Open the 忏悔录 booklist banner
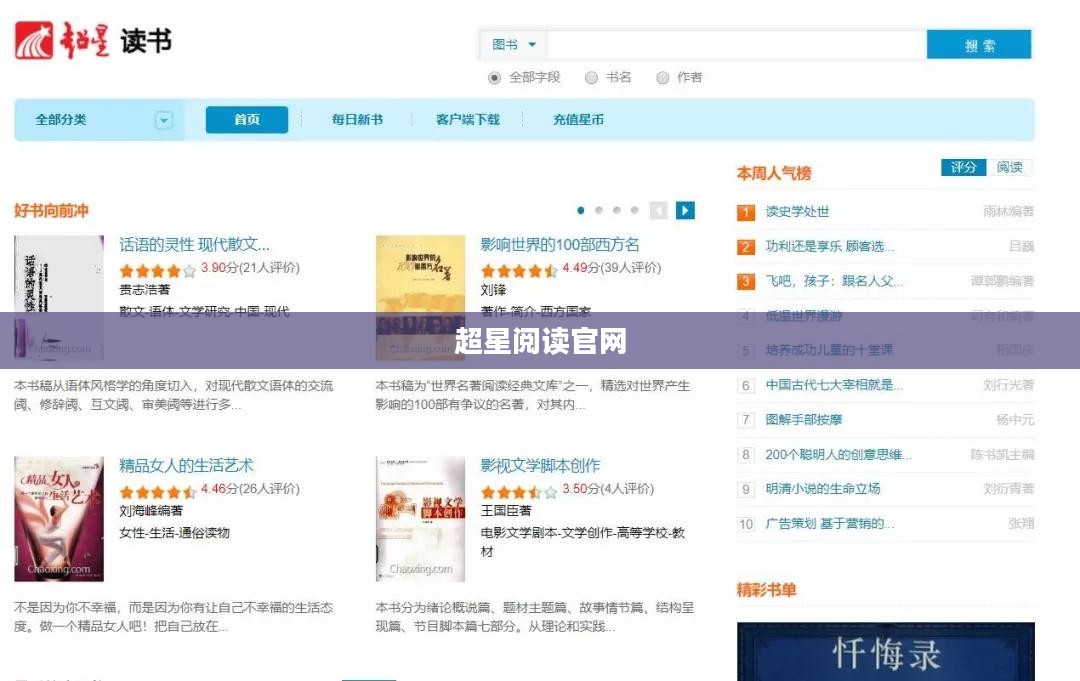Viewport: 1080px width, 681px height. coord(886,651)
